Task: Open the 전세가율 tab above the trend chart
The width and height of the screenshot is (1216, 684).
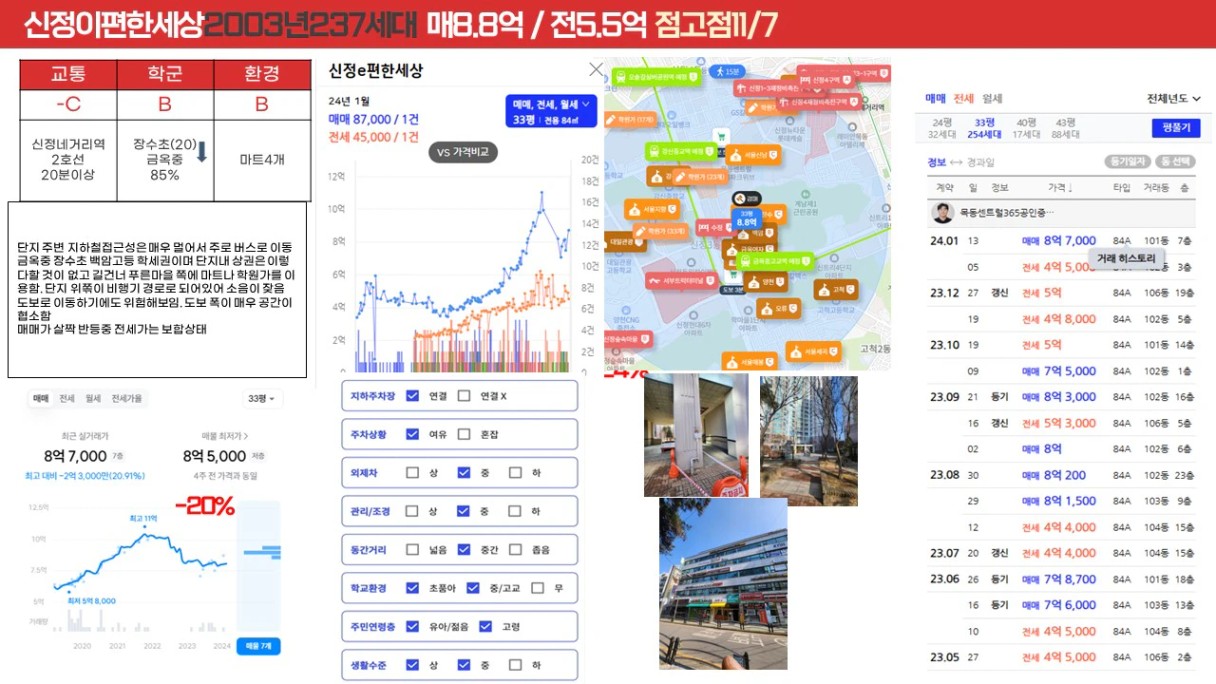Action: pyautogui.click(x=126, y=399)
